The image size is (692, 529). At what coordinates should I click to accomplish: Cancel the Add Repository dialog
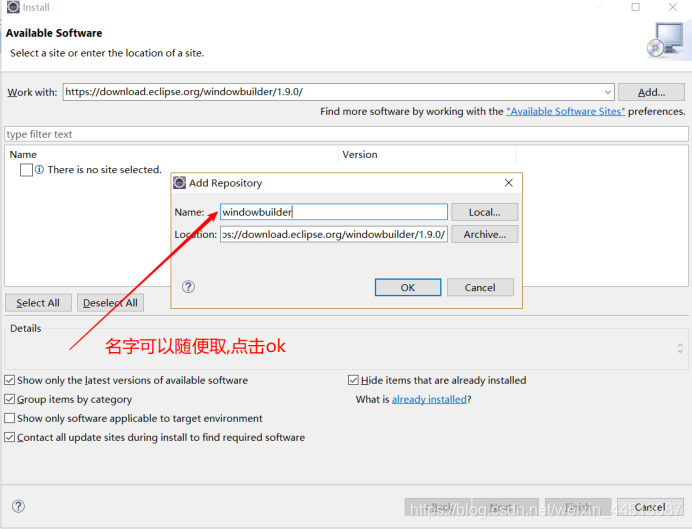coord(480,287)
